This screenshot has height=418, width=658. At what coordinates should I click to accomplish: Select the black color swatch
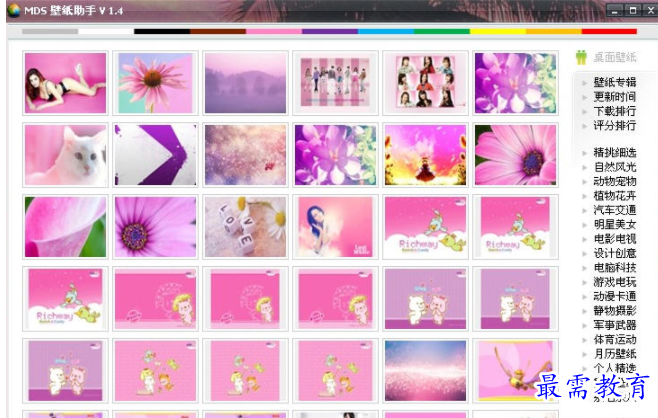pyautogui.click(x=161, y=31)
